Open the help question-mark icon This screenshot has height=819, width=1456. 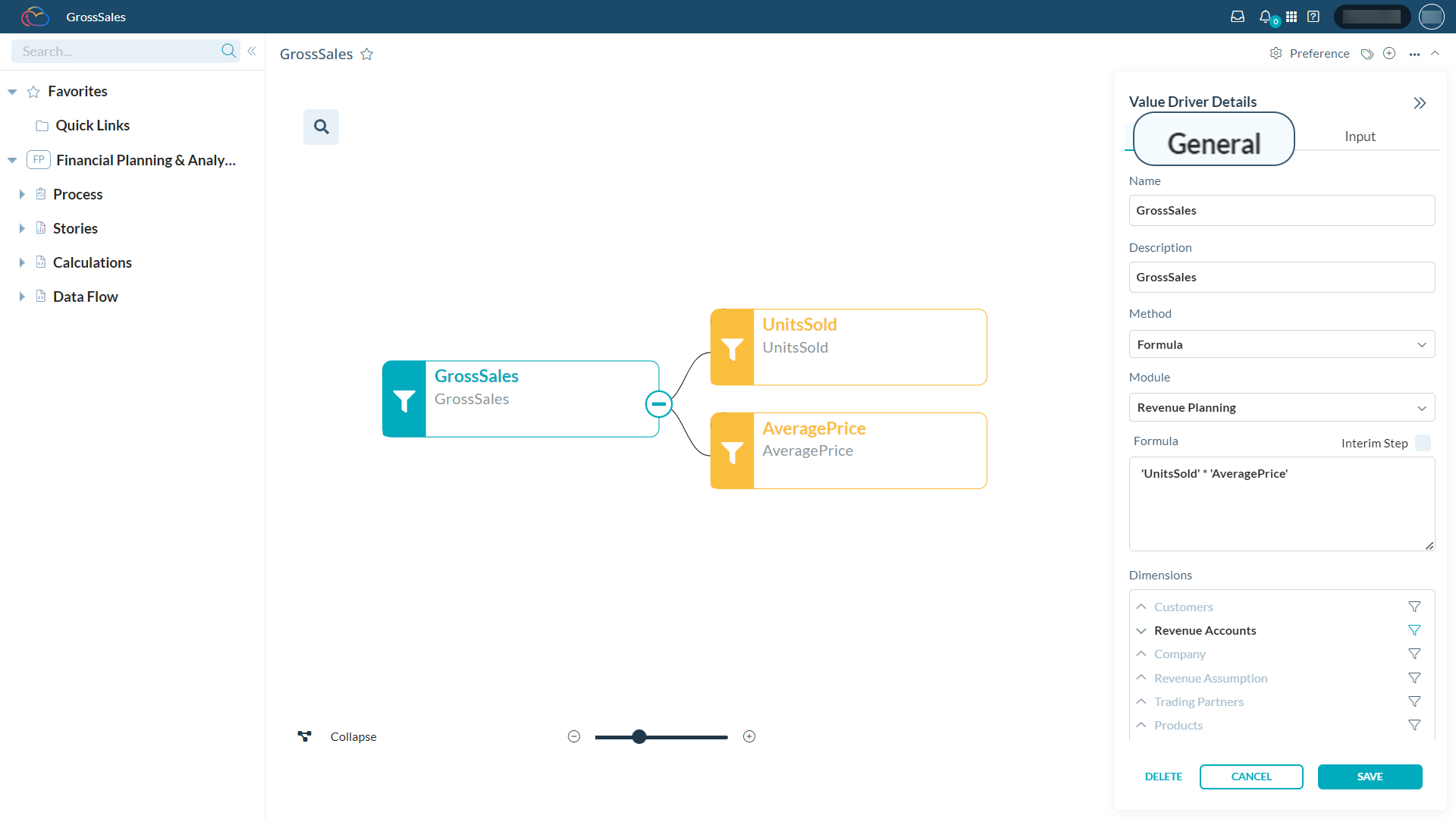pos(1313,16)
